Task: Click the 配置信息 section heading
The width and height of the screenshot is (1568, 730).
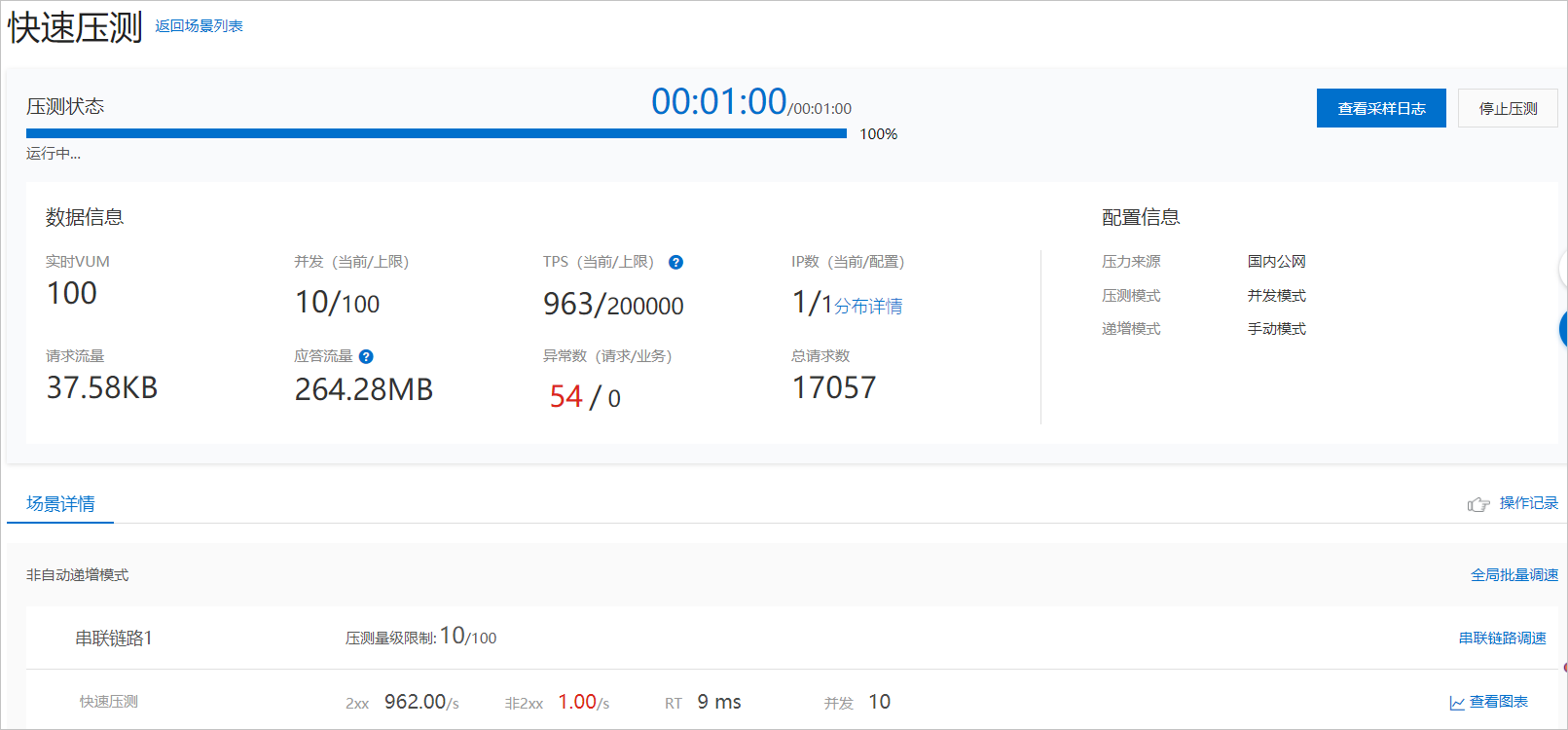Action: click(1141, 217)
